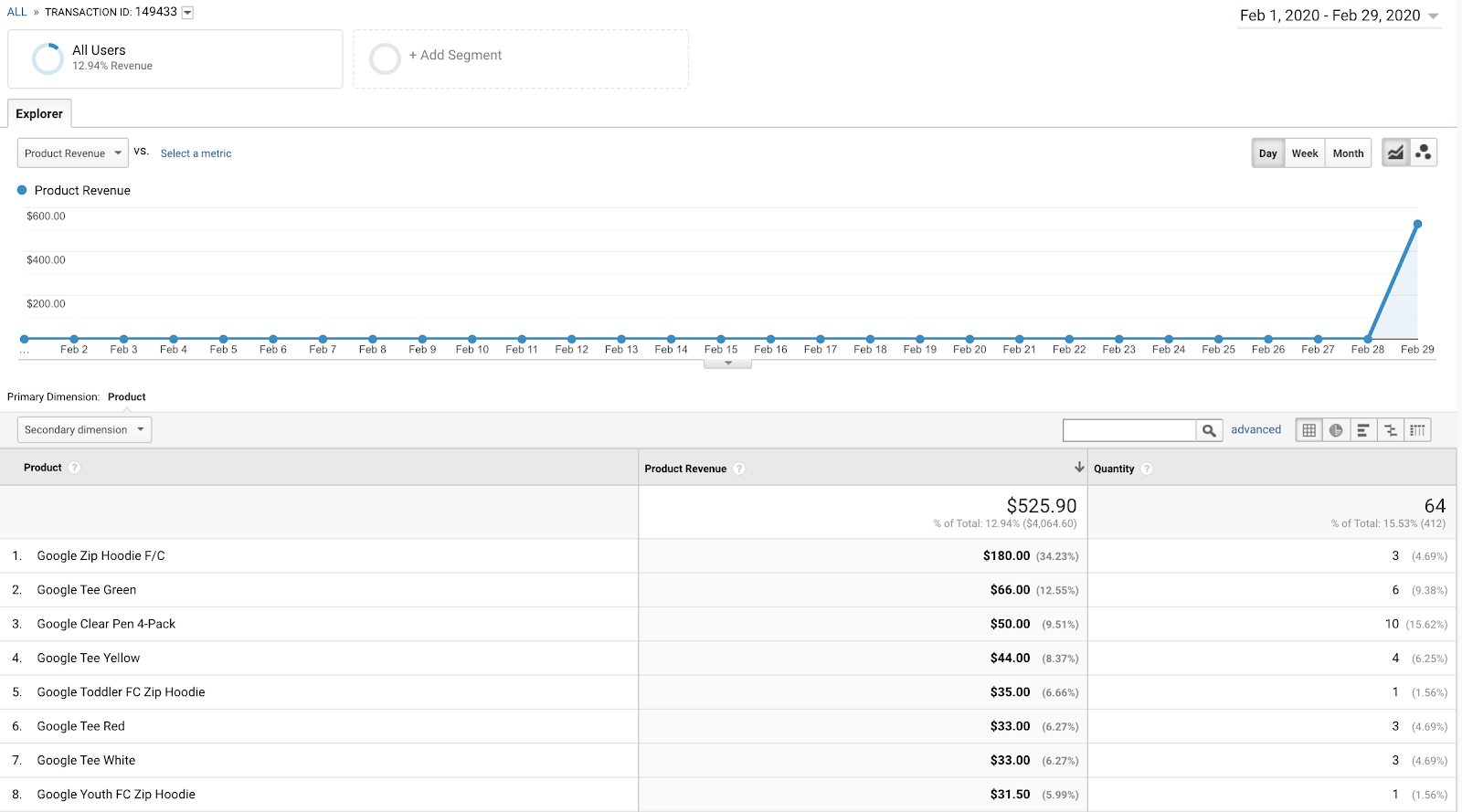Open Google Tee White product

86,760
